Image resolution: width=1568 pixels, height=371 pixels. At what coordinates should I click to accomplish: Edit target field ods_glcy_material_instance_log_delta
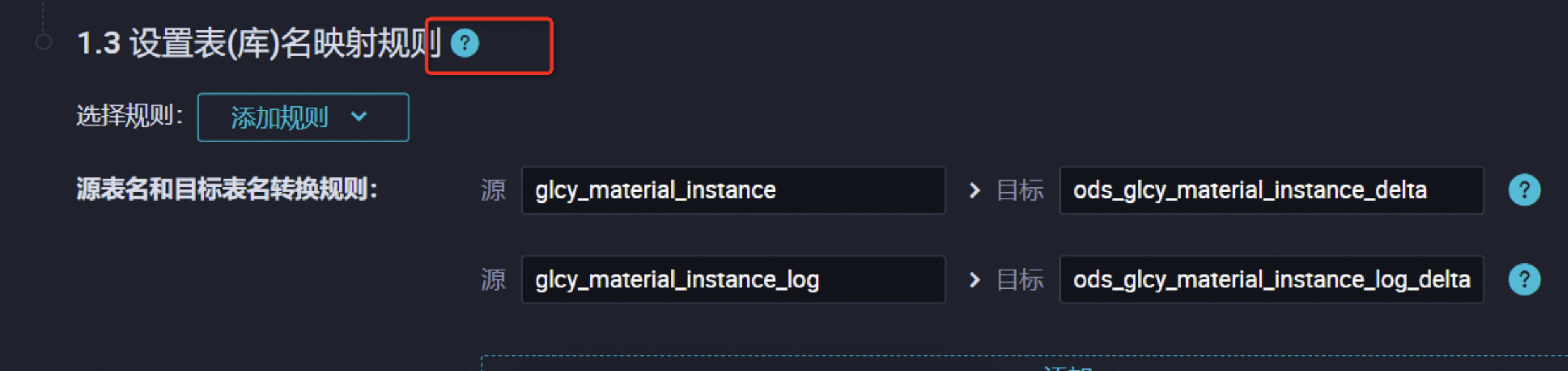(1271, 279)
